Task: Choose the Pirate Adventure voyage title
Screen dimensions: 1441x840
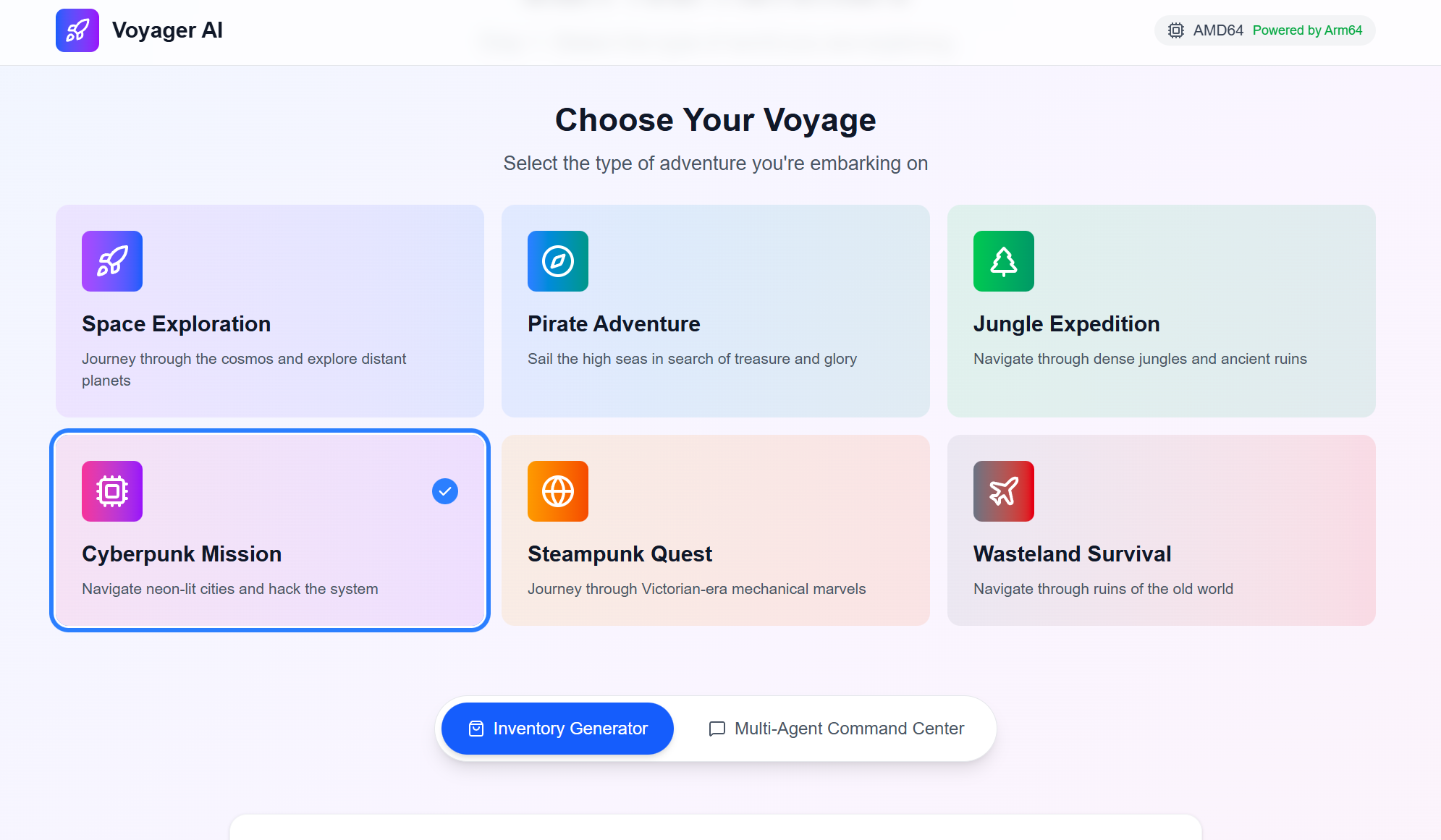Action: [614, 323]
